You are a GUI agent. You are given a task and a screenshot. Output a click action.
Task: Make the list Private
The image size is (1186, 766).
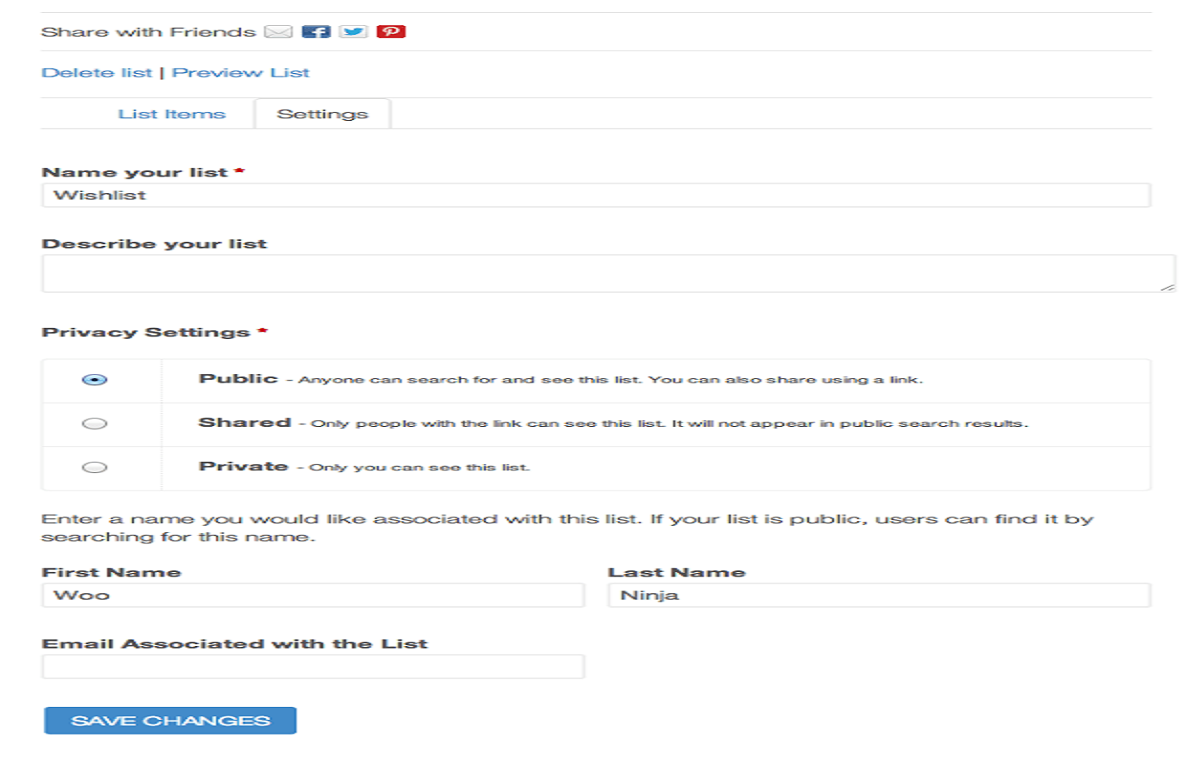(94, 466)
